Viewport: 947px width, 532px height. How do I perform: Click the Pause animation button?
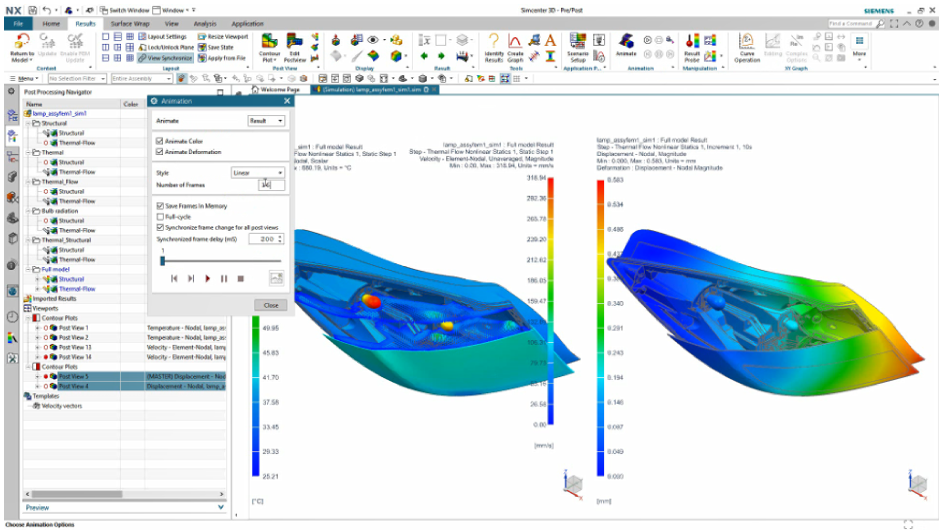coord(224,278)
